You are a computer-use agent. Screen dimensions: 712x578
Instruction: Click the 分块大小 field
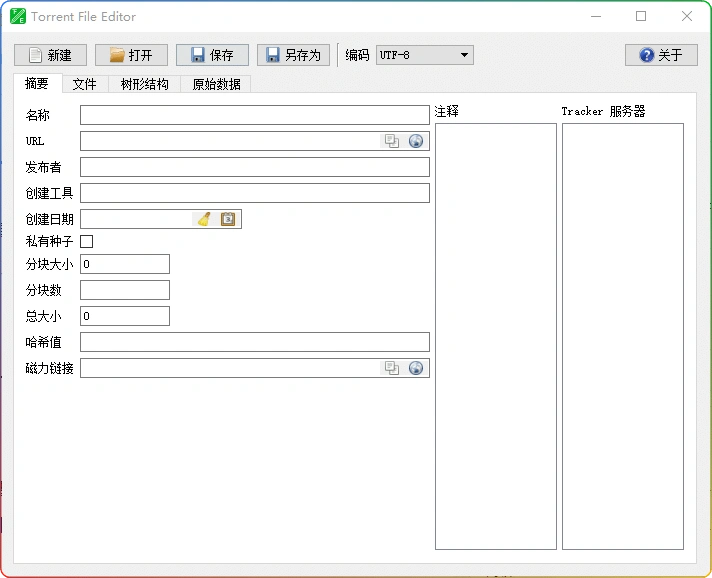click(125, 264)
